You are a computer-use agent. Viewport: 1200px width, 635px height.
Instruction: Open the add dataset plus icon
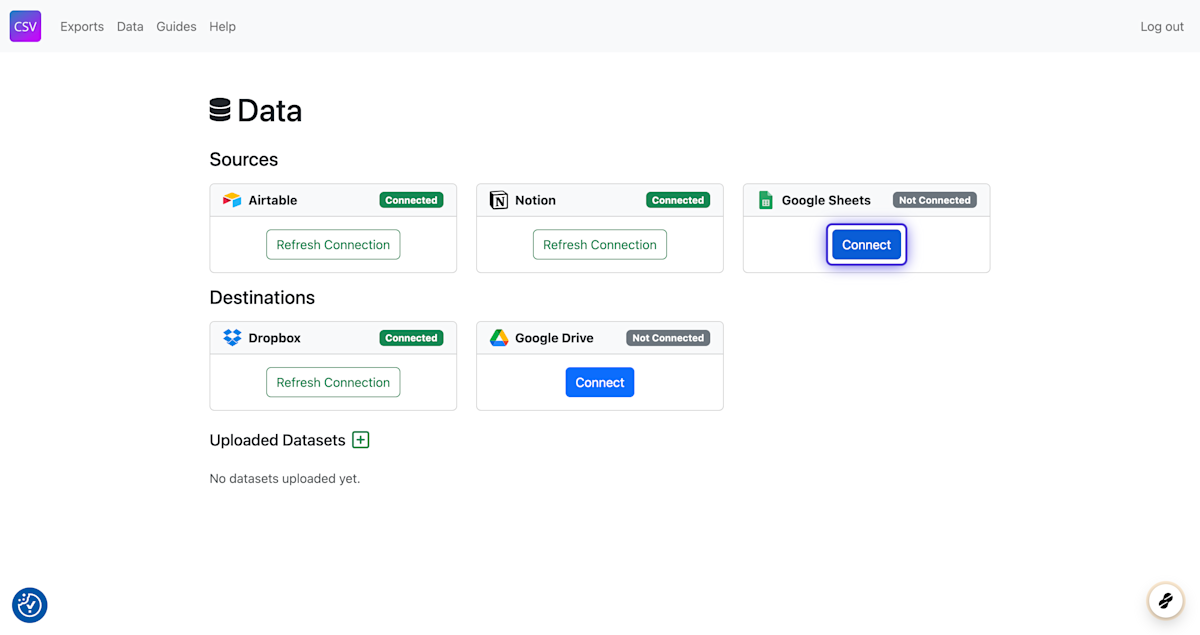click(x=360, y=440)
